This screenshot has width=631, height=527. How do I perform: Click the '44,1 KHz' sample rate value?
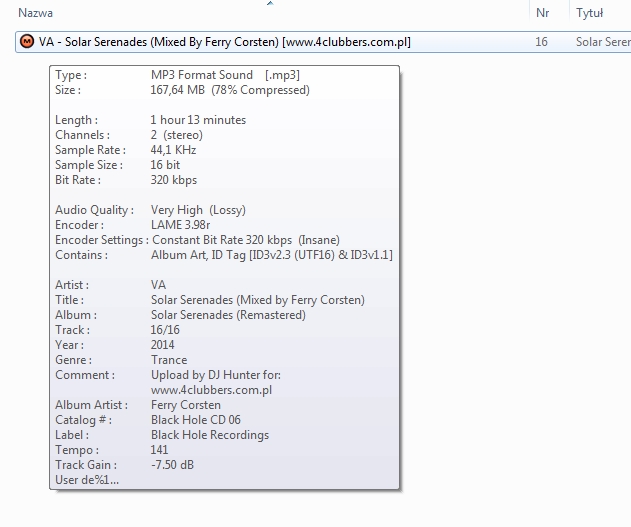173,150
